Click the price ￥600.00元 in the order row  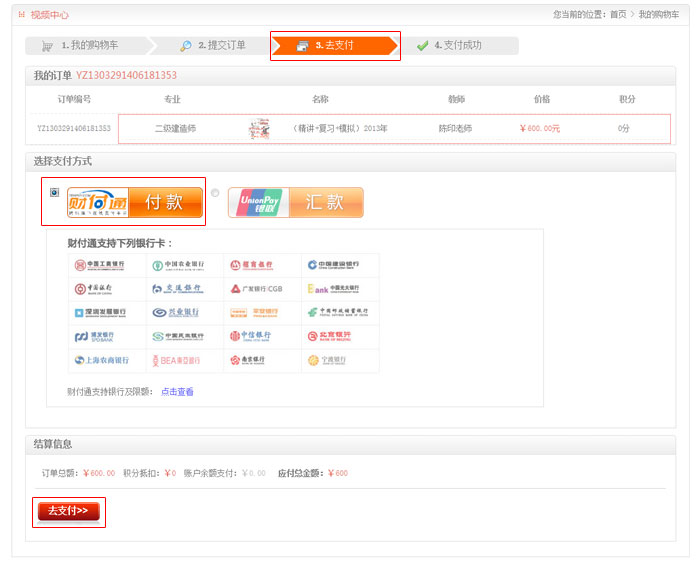click(x=540, y=129)
